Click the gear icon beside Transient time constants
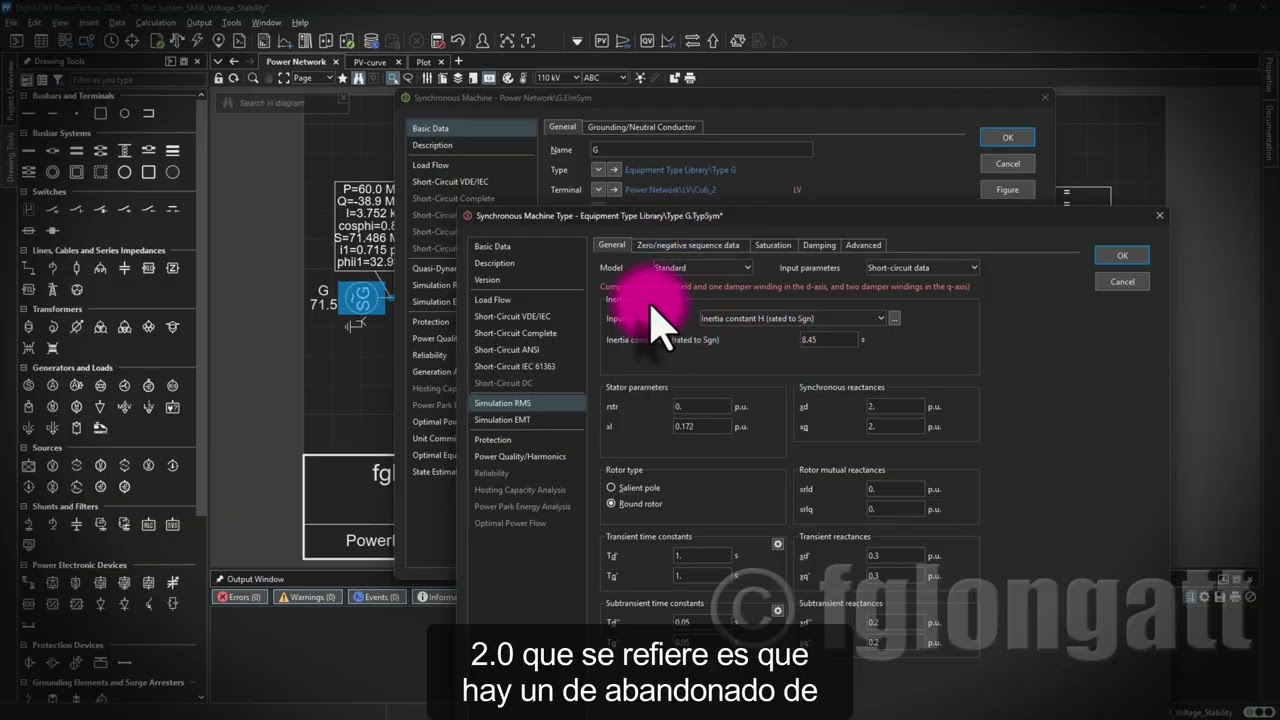Image resolution: width=1280 pixels, height=720 pixels. point(778,544)
